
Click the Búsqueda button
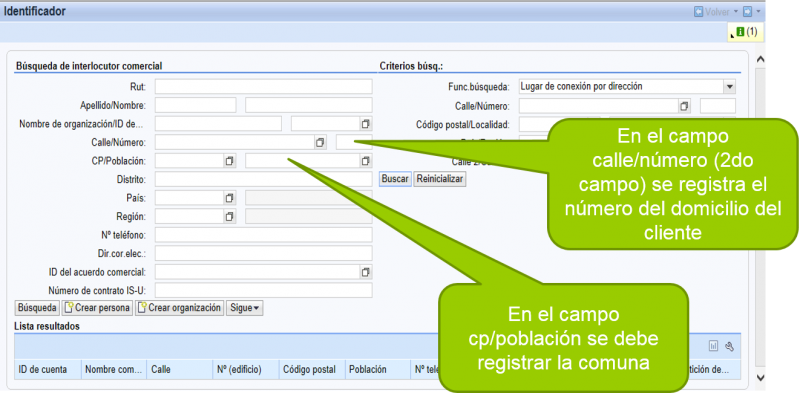pos(37,308)
